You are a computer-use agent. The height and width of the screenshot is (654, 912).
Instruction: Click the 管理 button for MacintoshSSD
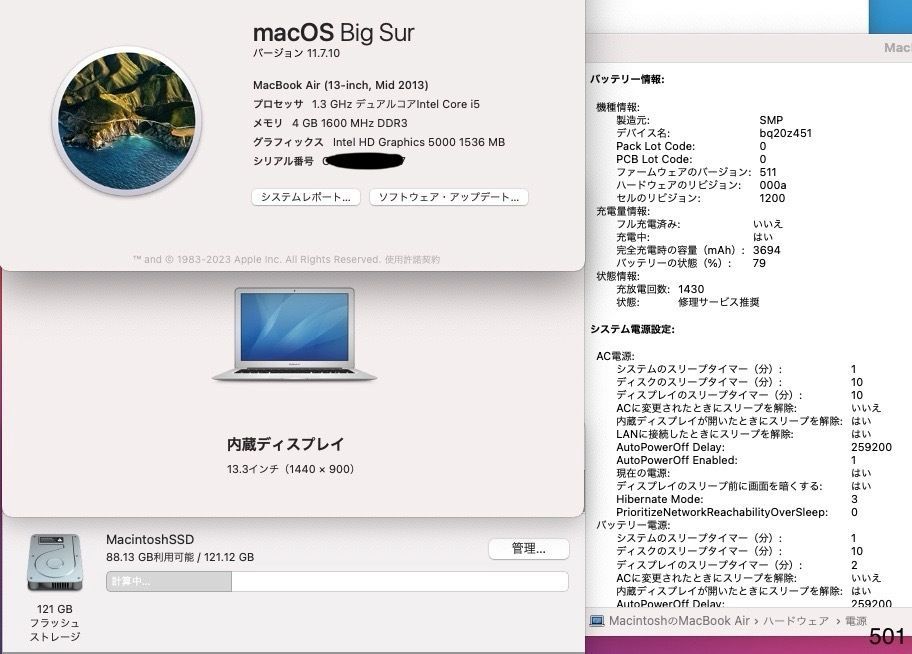click(x=529, y=549)
